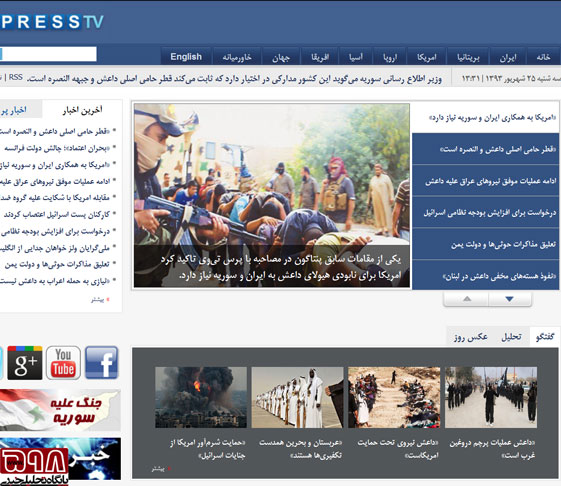Screen dimensions: 561x486
Task: Open the black-flag marching militants thumbnail
Action: [491, 397]
